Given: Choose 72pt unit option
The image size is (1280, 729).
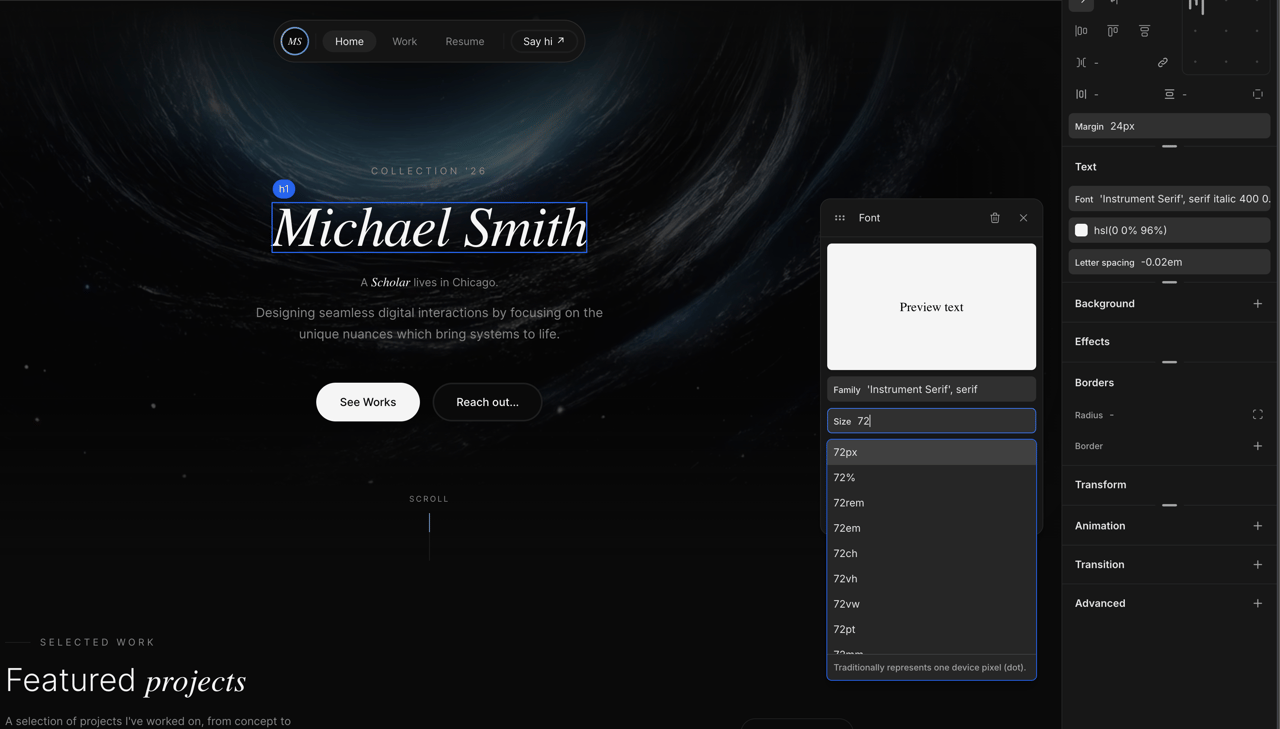Looking at the screenshot, I should (x=931, y=630).
